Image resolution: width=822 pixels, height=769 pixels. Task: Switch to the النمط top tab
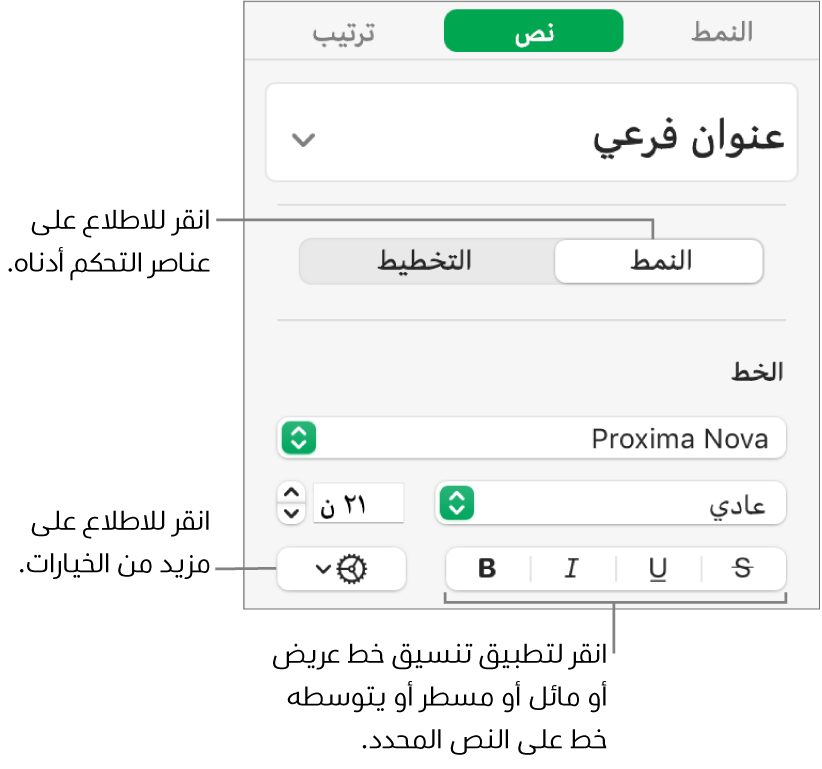[722, 32]
